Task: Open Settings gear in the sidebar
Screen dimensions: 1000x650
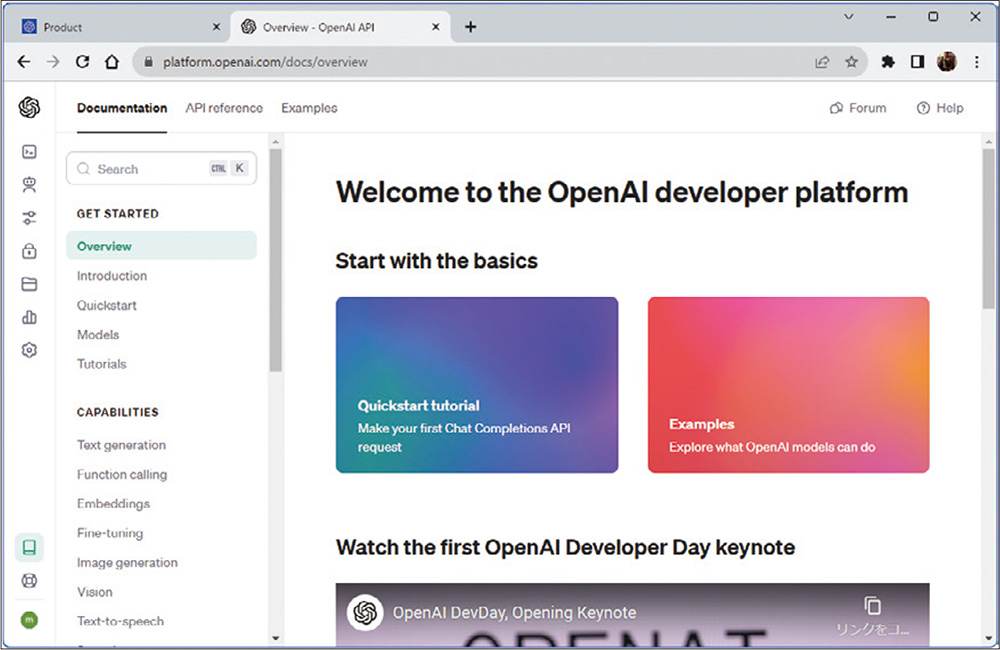Action: point(29,350)
